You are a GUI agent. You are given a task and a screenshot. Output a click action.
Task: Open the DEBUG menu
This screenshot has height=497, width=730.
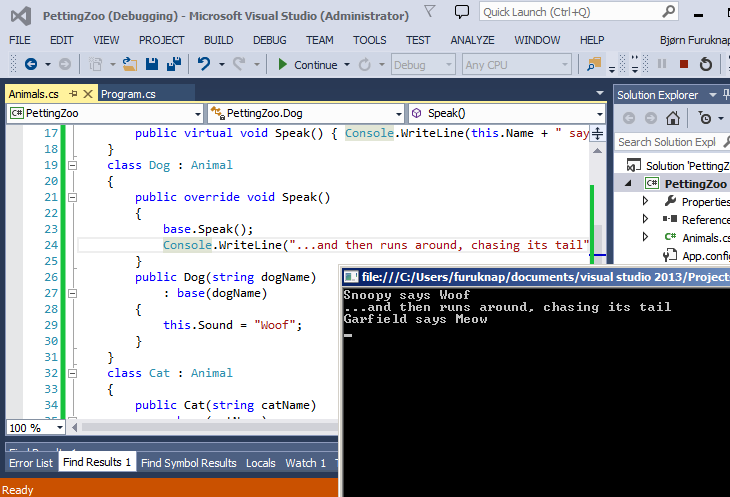[270, 40]
